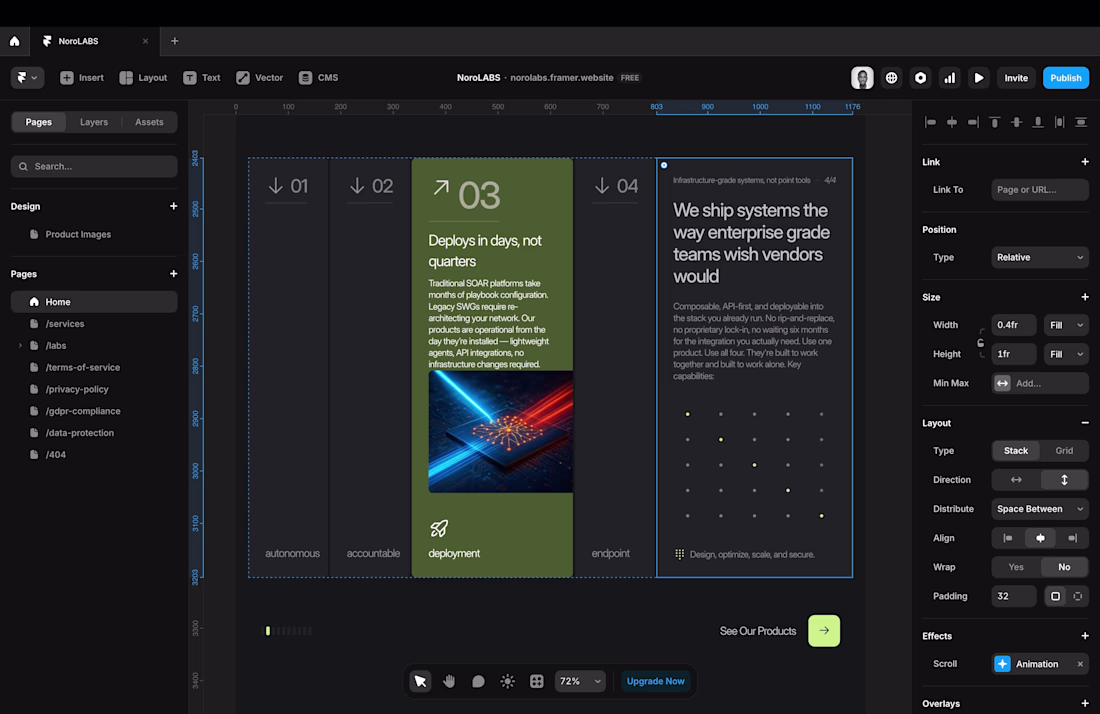Click the Width value field
This screenshot has height=714, width=1100.
point(1014,325)
